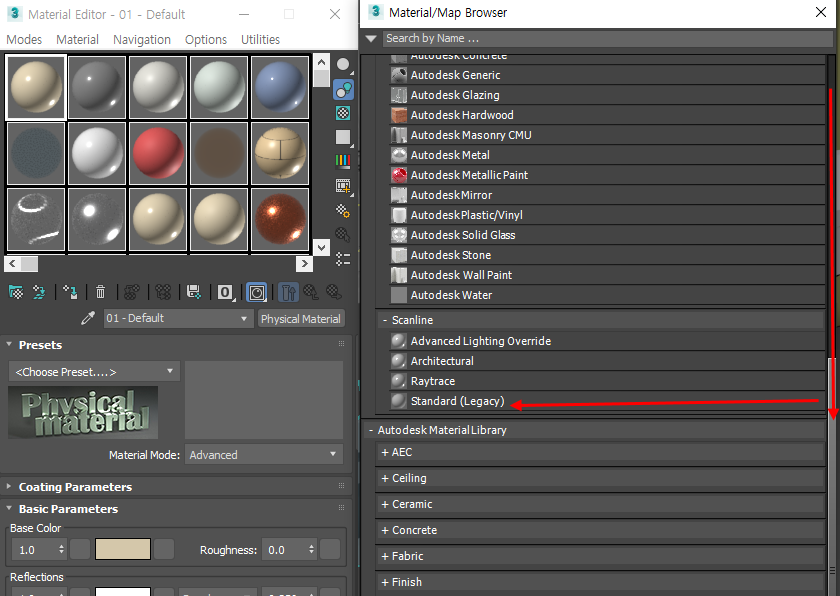This screenshot has width=840, height=596.
Task: Select the Autodesk Generic material
Action: [x=608, y=75]
